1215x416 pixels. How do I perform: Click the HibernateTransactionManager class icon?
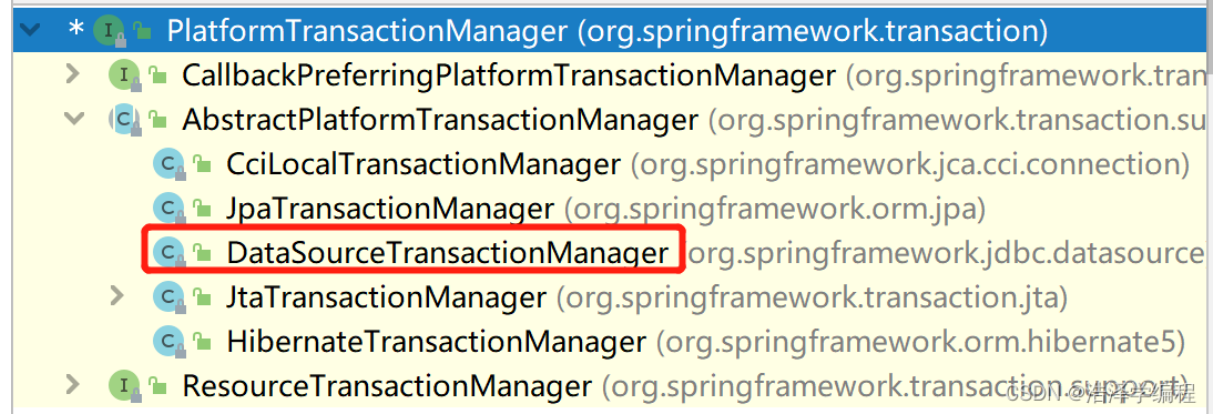pyautogui.click(x=166, y=342)
